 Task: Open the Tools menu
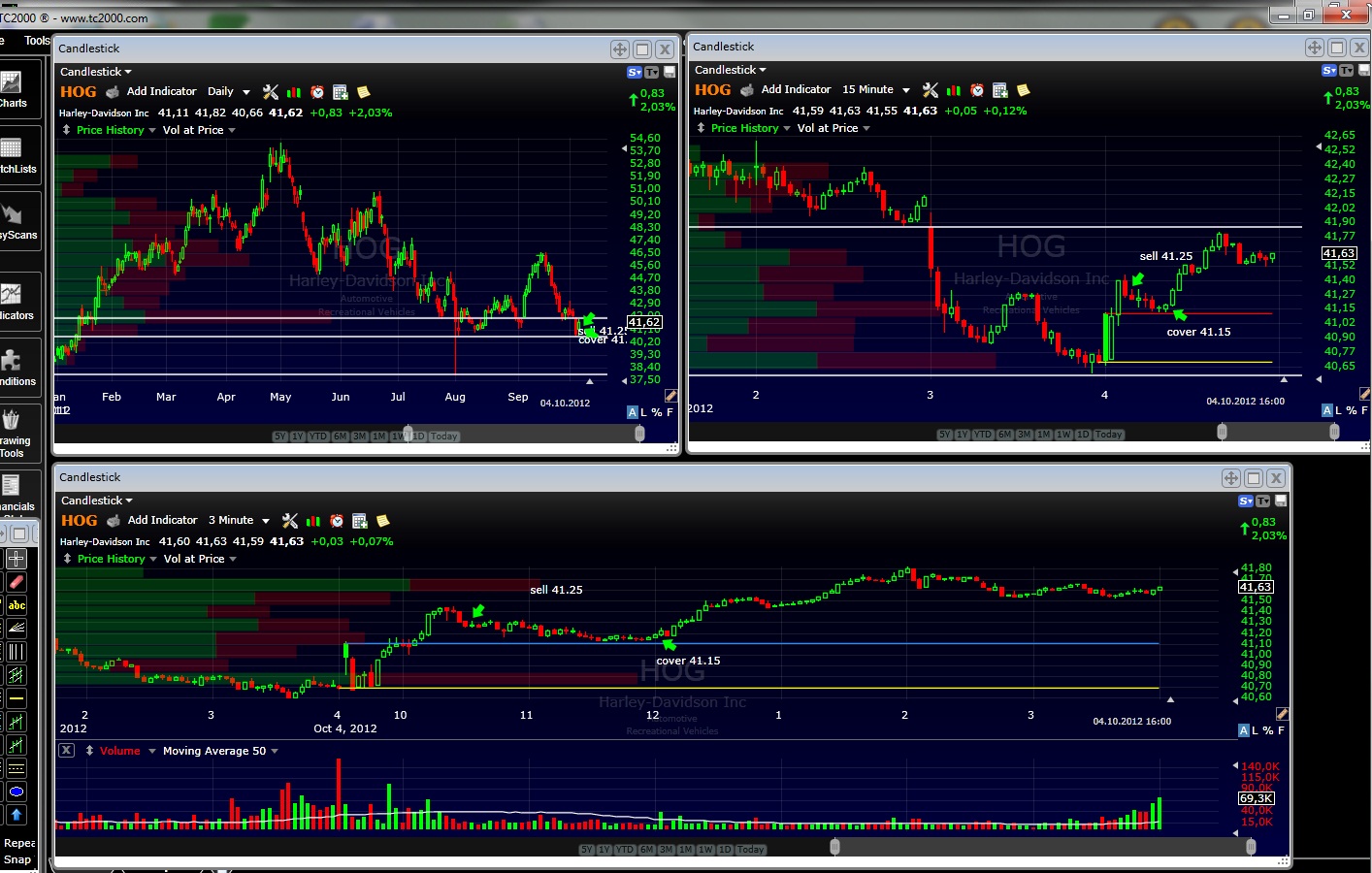(x=37, y=41)
